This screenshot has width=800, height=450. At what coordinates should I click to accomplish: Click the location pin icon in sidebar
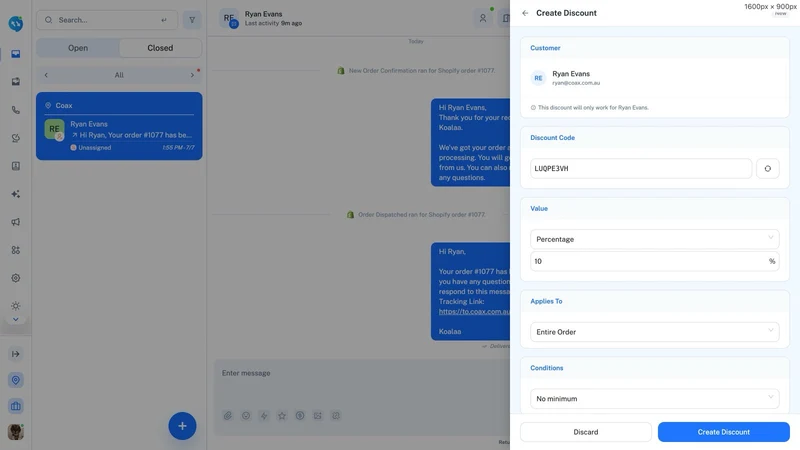click(x=16, y=380)
